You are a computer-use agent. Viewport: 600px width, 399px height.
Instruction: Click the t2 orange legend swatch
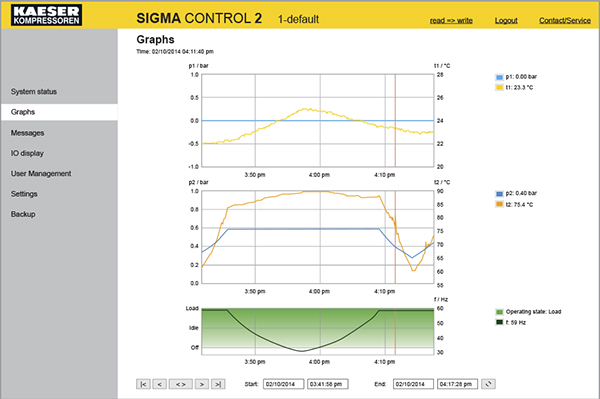(x=499, y=204)
